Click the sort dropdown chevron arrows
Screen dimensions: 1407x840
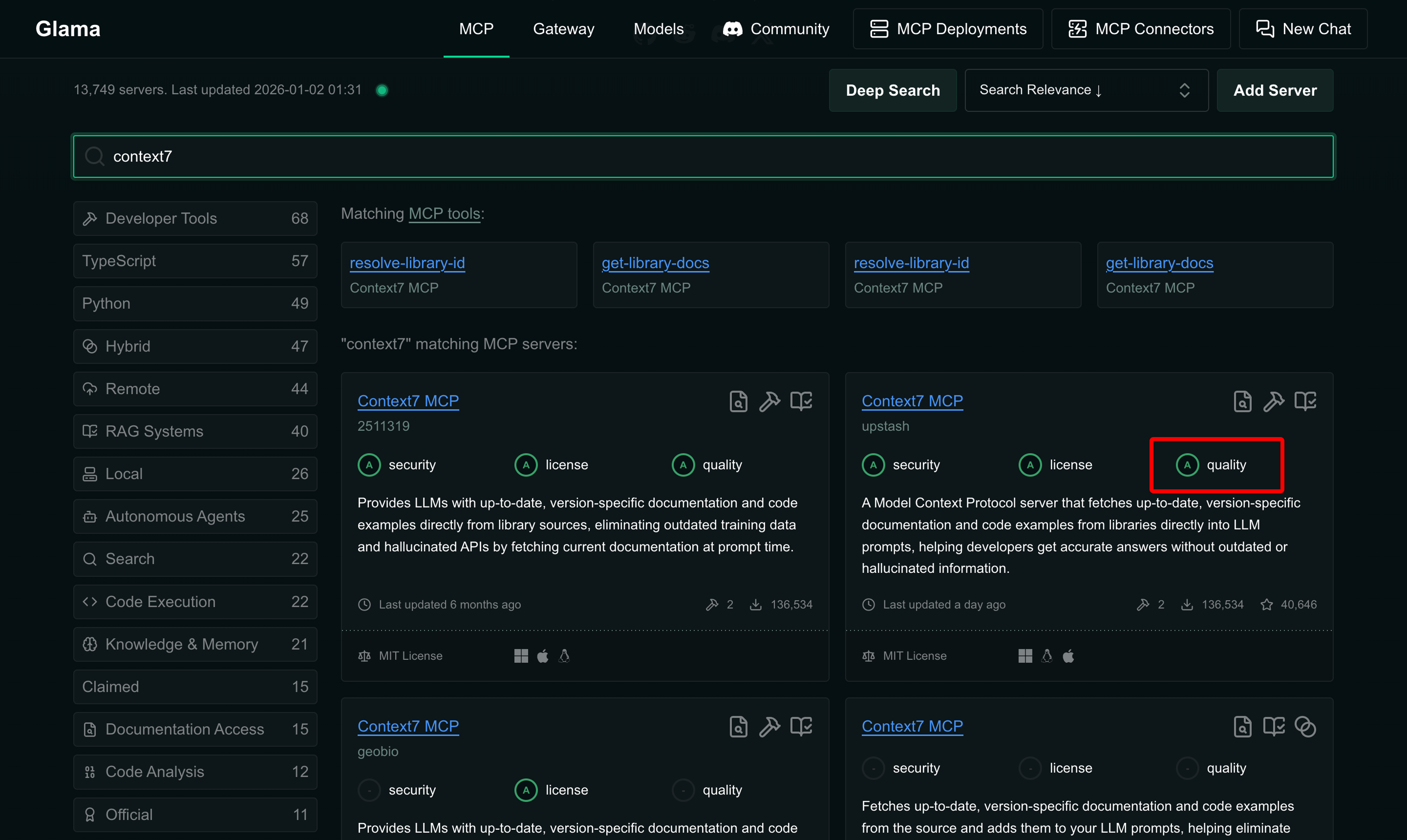[x=1185, y=90]
